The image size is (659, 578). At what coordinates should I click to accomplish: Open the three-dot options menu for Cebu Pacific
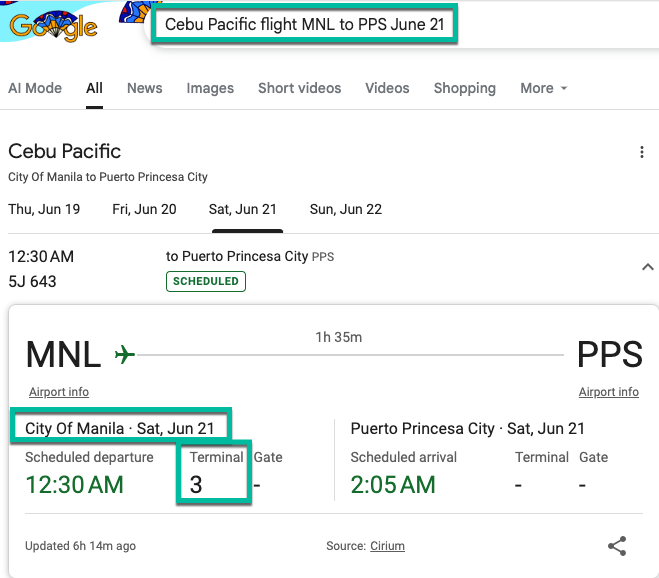(x=642, y=152)
